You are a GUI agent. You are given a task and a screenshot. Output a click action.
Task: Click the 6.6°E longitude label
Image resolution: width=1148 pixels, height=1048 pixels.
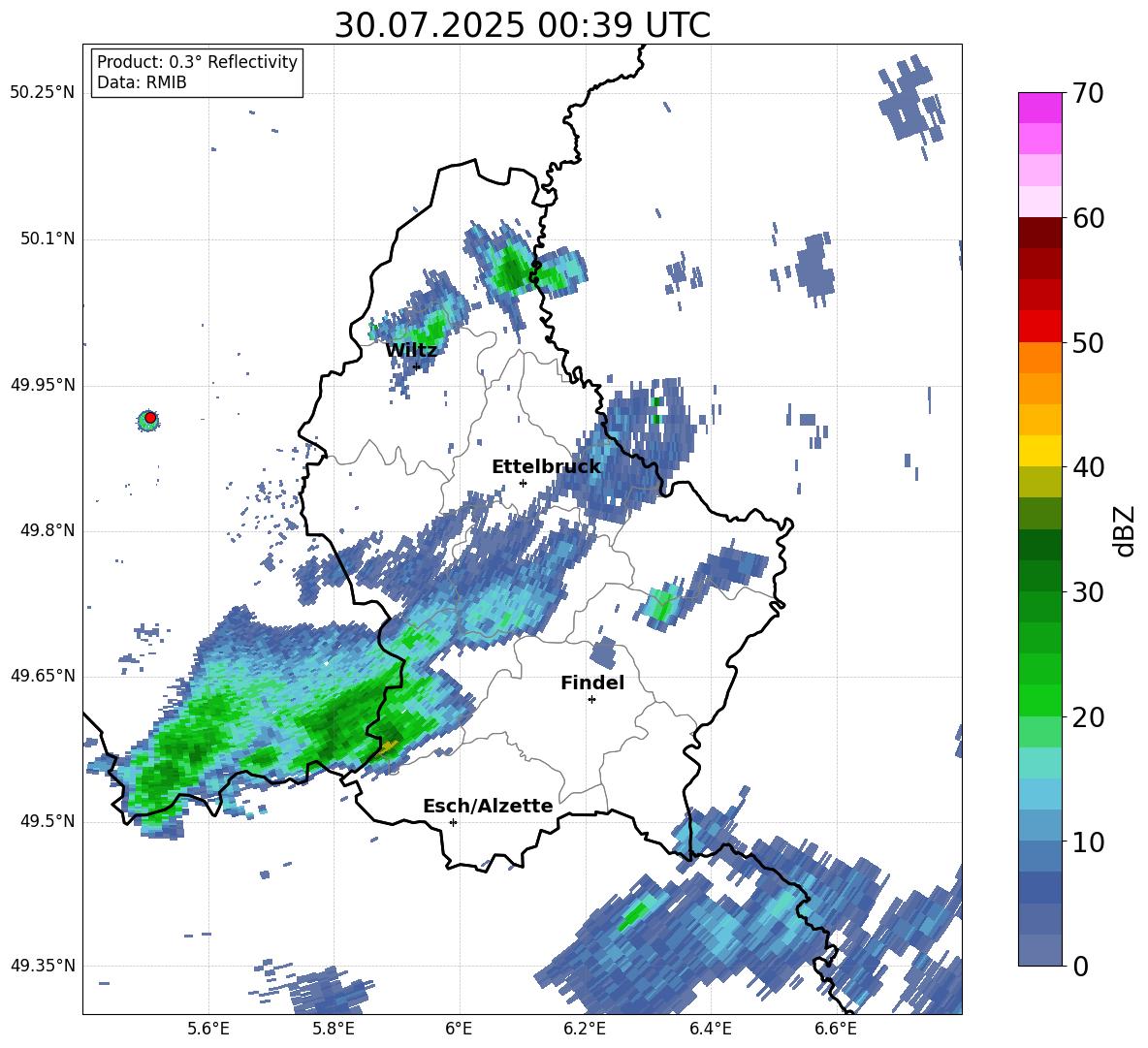point(836,1030)
